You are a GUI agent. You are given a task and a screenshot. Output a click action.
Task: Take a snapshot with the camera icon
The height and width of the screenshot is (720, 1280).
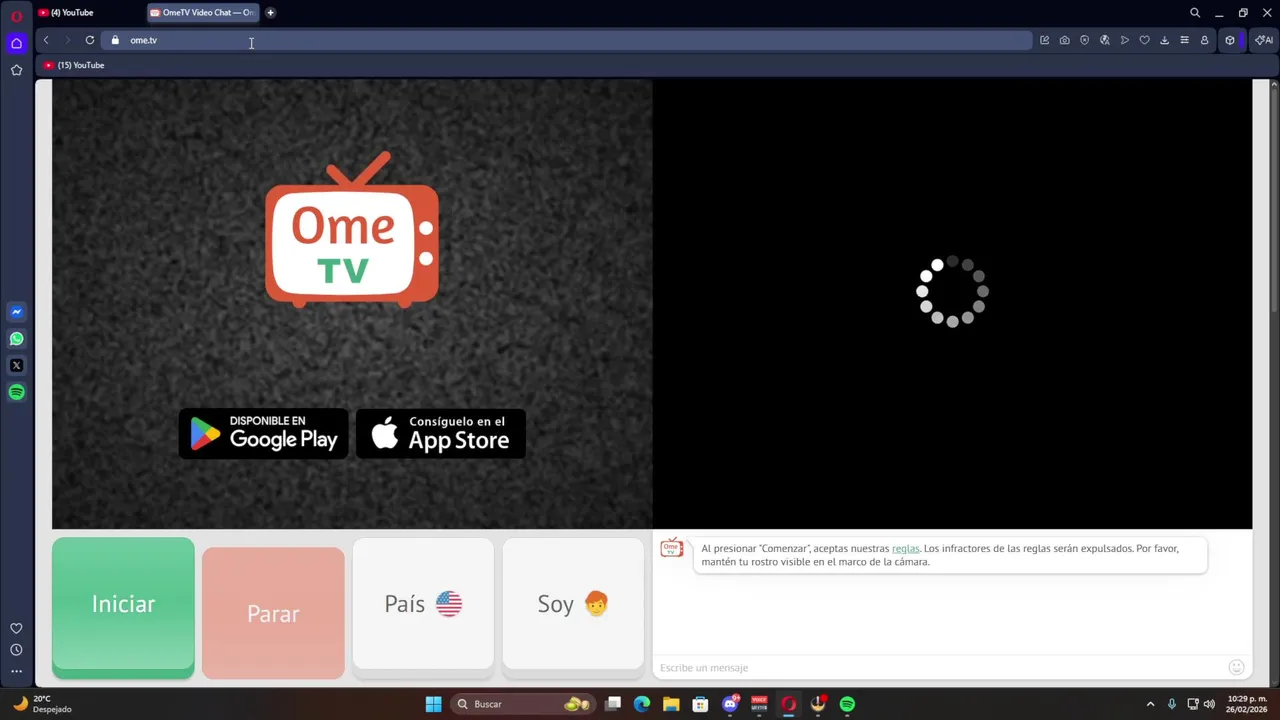point(1064,40)
